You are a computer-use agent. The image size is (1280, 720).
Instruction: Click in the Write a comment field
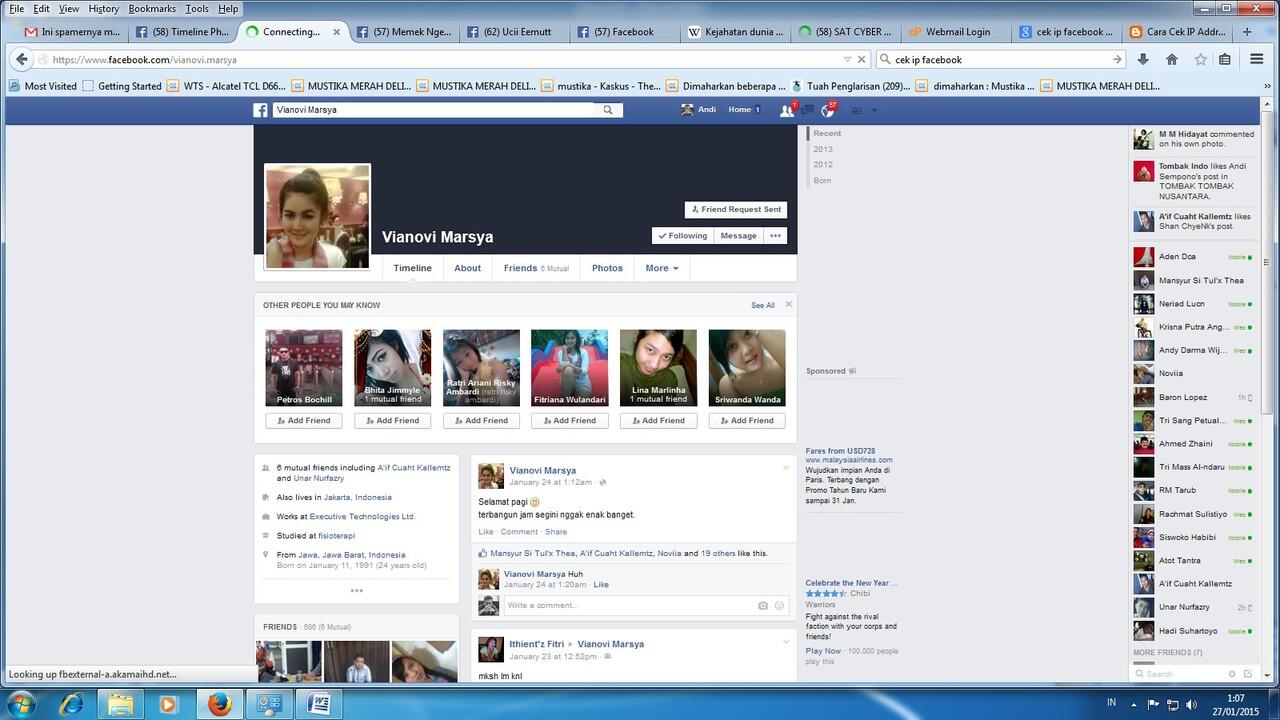click(630, 605)
